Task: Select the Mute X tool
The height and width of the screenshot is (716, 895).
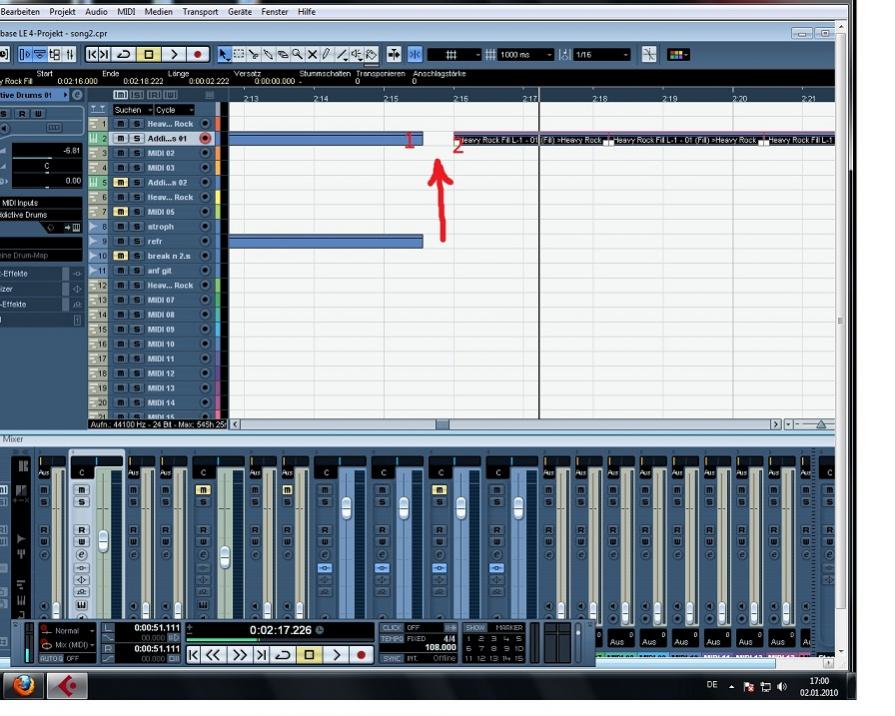Action: [312, 55]
